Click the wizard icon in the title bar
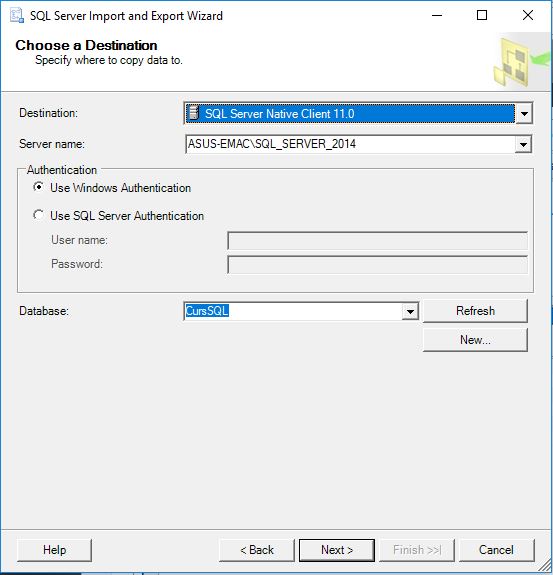Image resolution: width=553 pixels, height=575 pixels. (17, 16)
